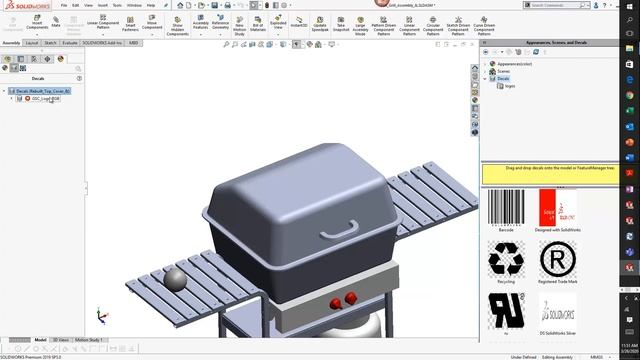The image size is (640, 360).
Task: Click Circular Component Pattern tool
Action: click(x=433, y=26)
